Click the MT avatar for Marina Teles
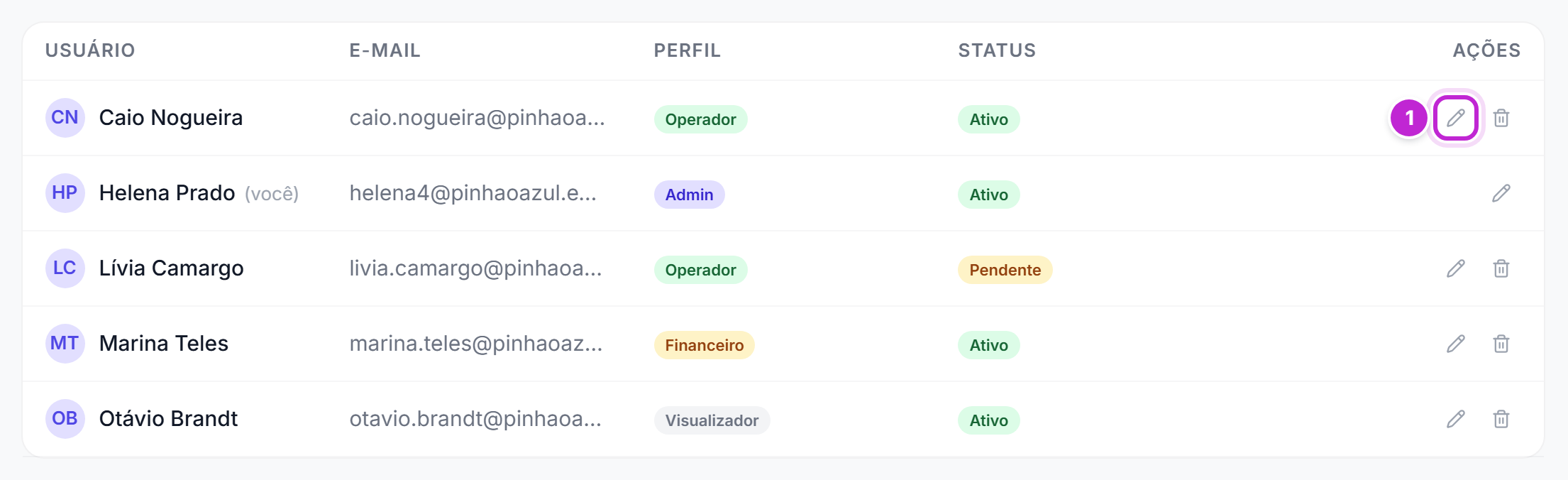 pyautogui.click(x=65, y=344)
